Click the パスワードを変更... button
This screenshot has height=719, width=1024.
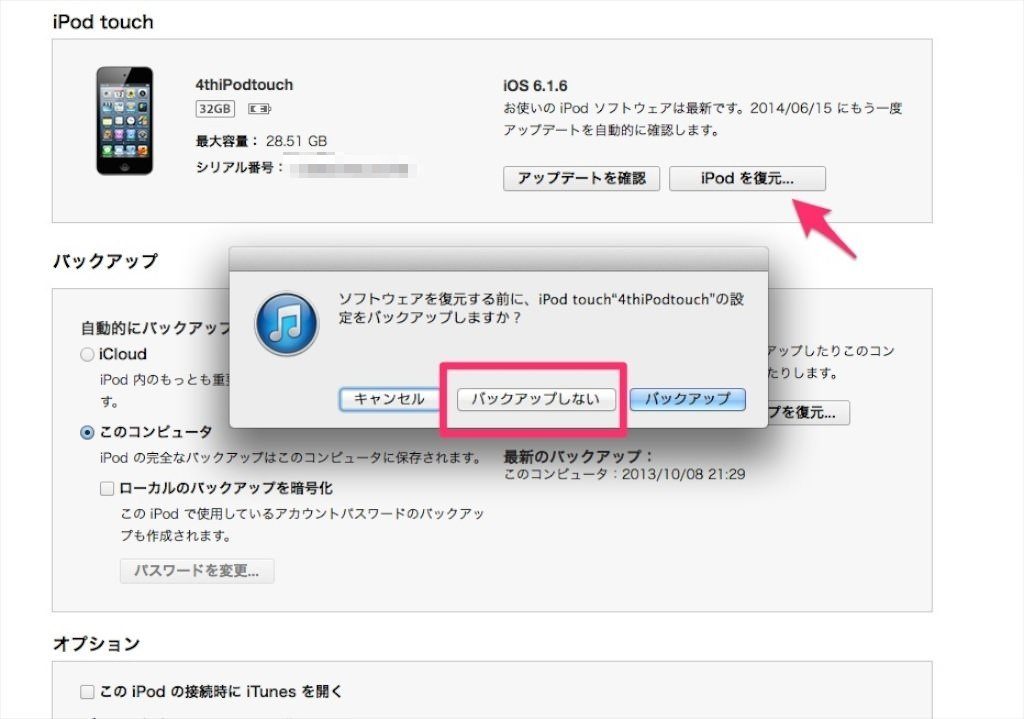pos(197,571)
